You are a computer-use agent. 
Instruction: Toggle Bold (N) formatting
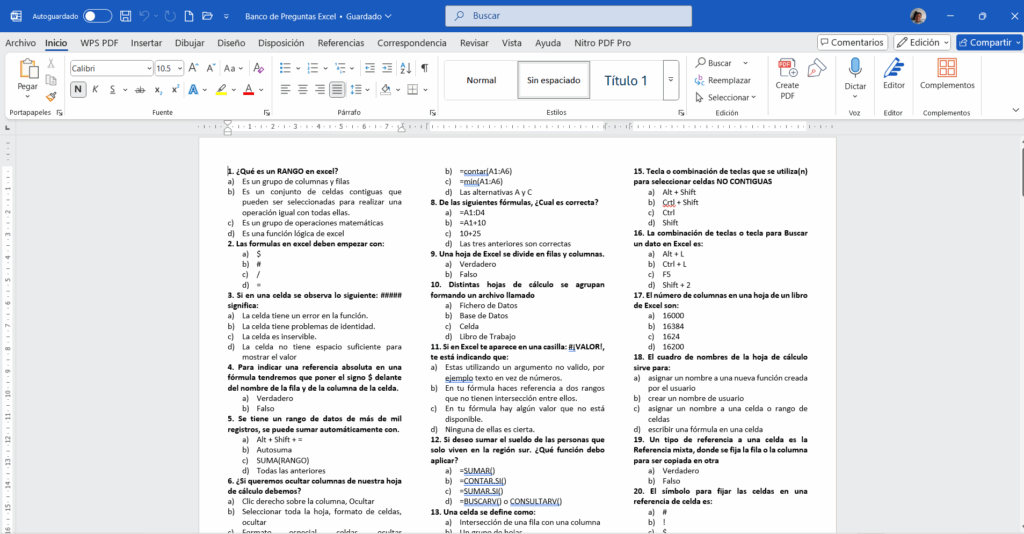78,89
